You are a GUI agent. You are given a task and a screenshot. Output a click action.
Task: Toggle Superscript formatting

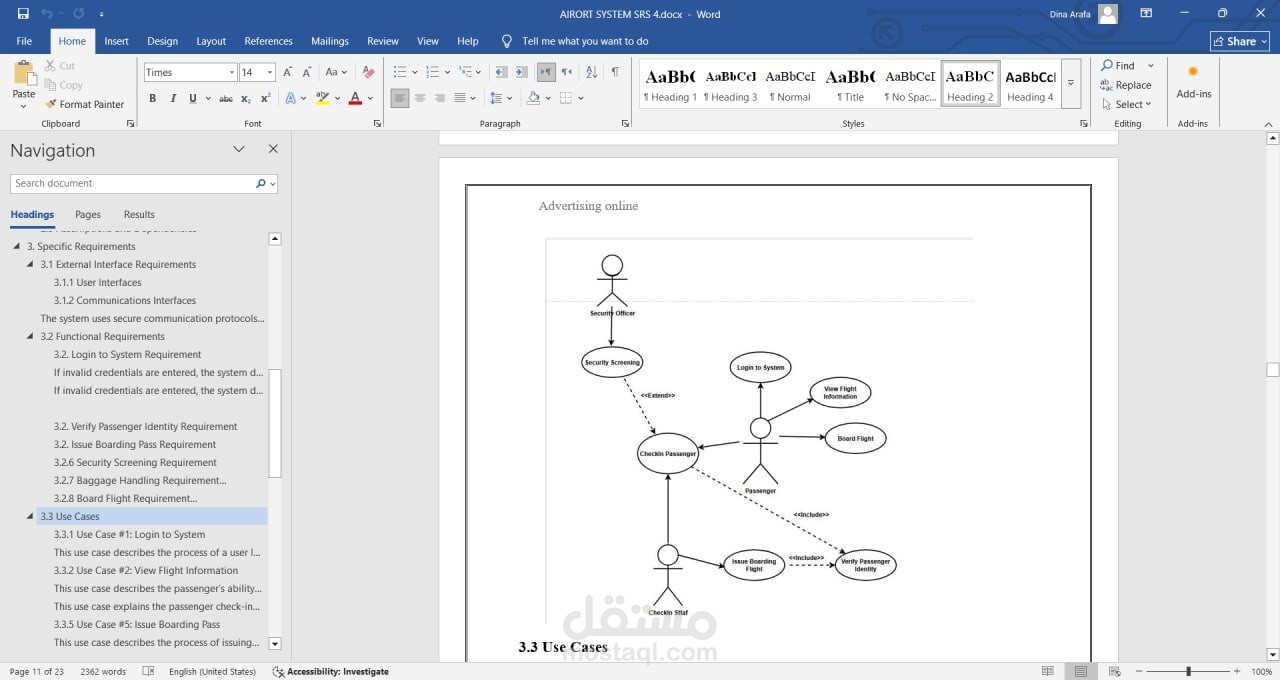(x=265, y=98)
